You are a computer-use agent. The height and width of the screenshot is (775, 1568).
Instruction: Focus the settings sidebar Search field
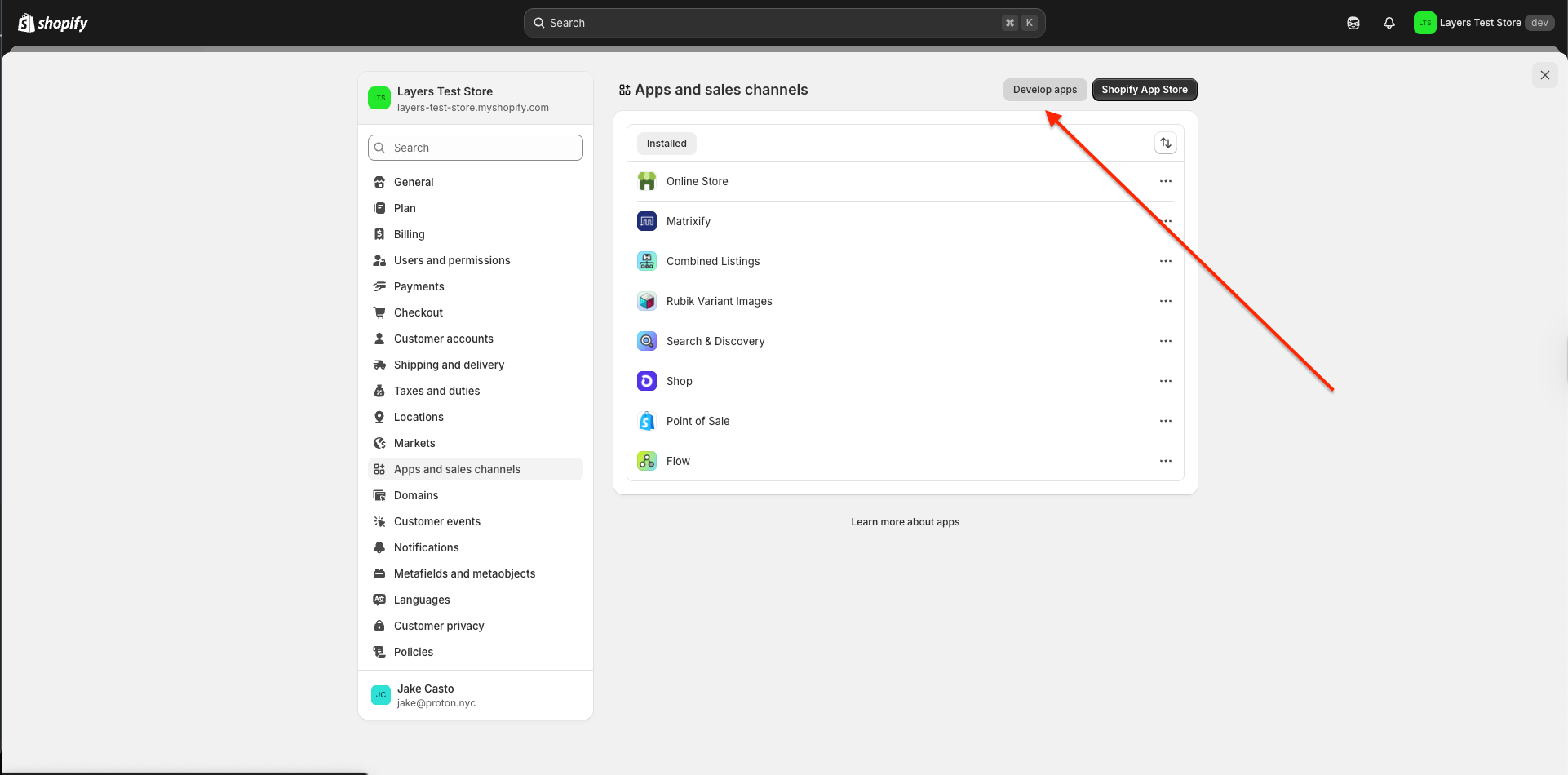476,148
